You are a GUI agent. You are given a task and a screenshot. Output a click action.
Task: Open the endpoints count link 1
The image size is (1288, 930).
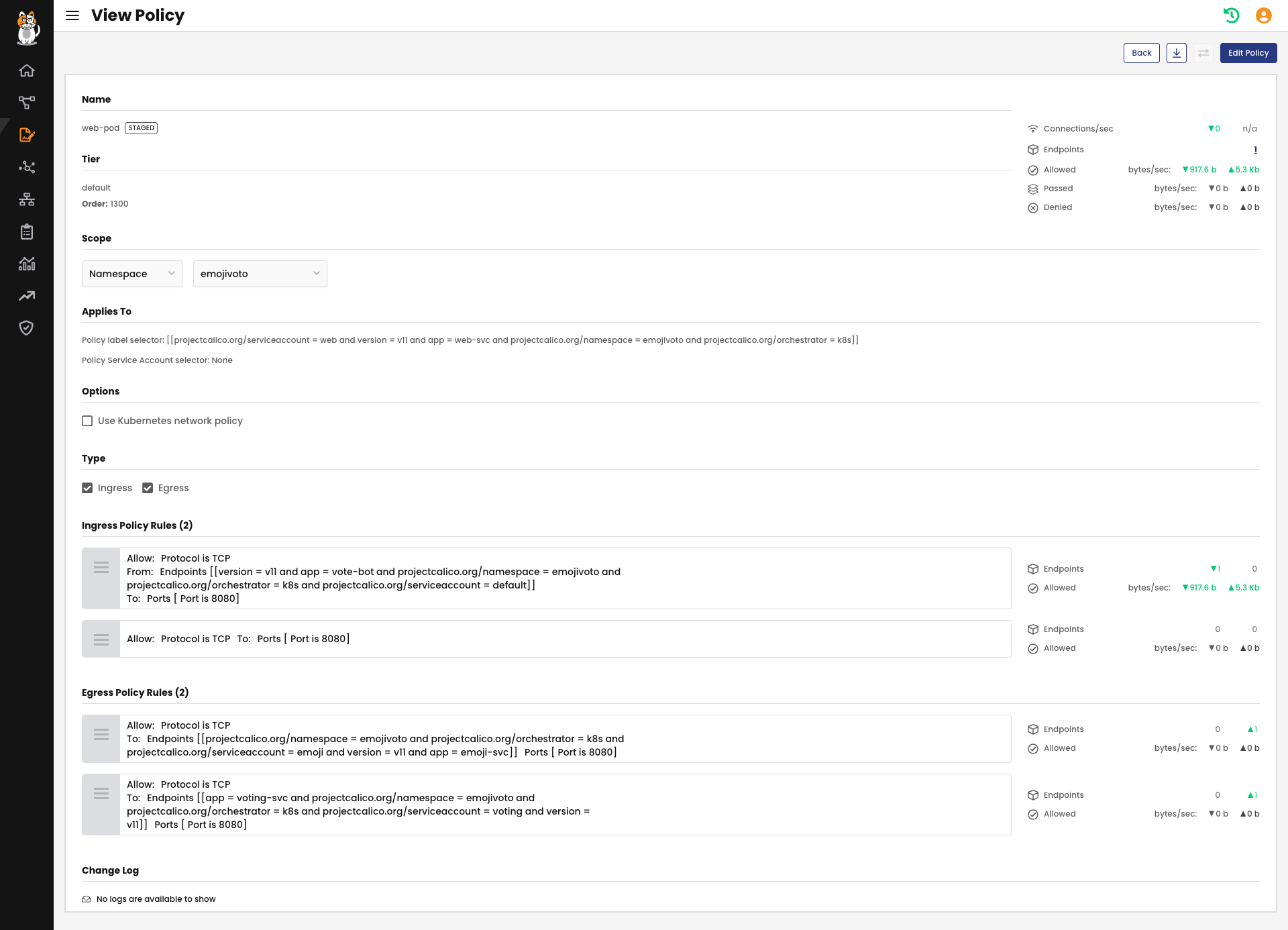pos(1255,150)
